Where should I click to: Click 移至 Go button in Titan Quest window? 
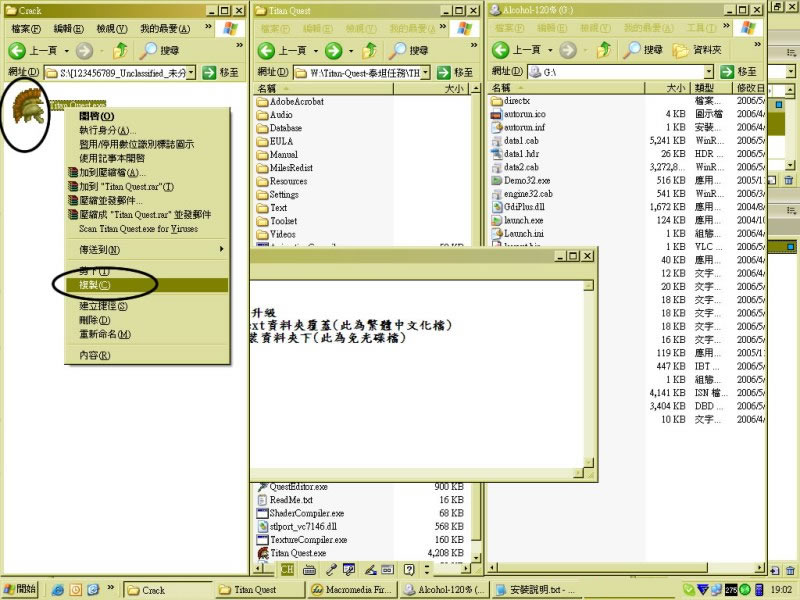[x=455, y=73]
